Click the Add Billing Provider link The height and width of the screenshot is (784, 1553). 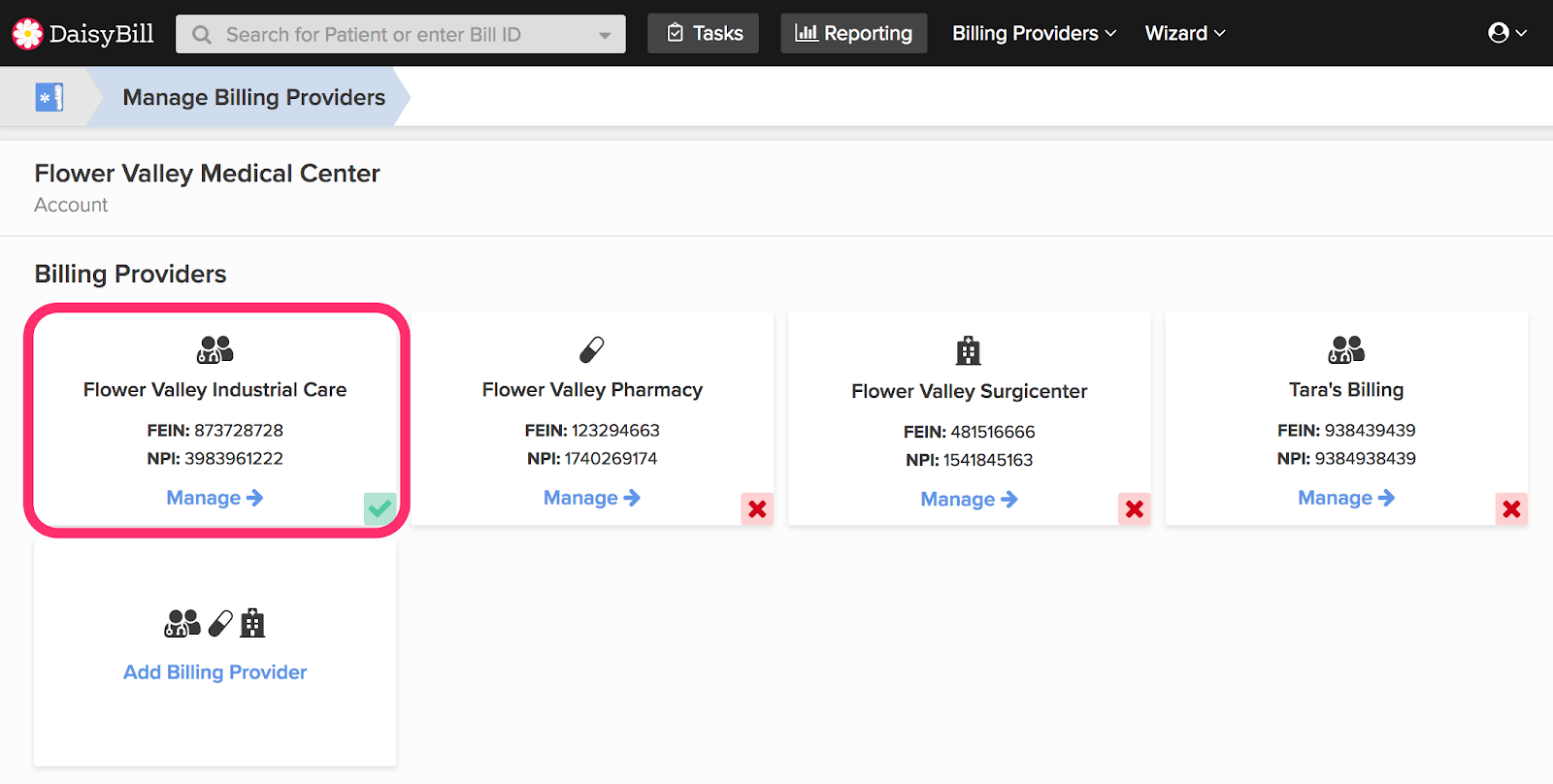pos(215,672)
